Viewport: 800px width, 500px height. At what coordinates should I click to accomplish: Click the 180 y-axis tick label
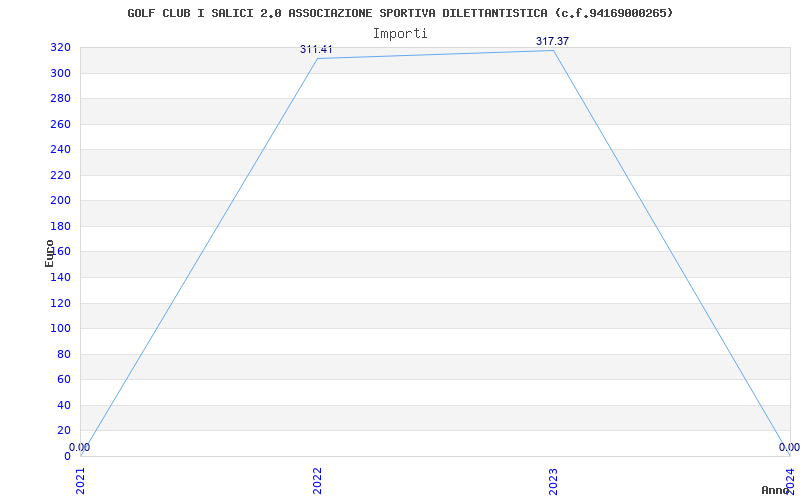click(60, 227)
